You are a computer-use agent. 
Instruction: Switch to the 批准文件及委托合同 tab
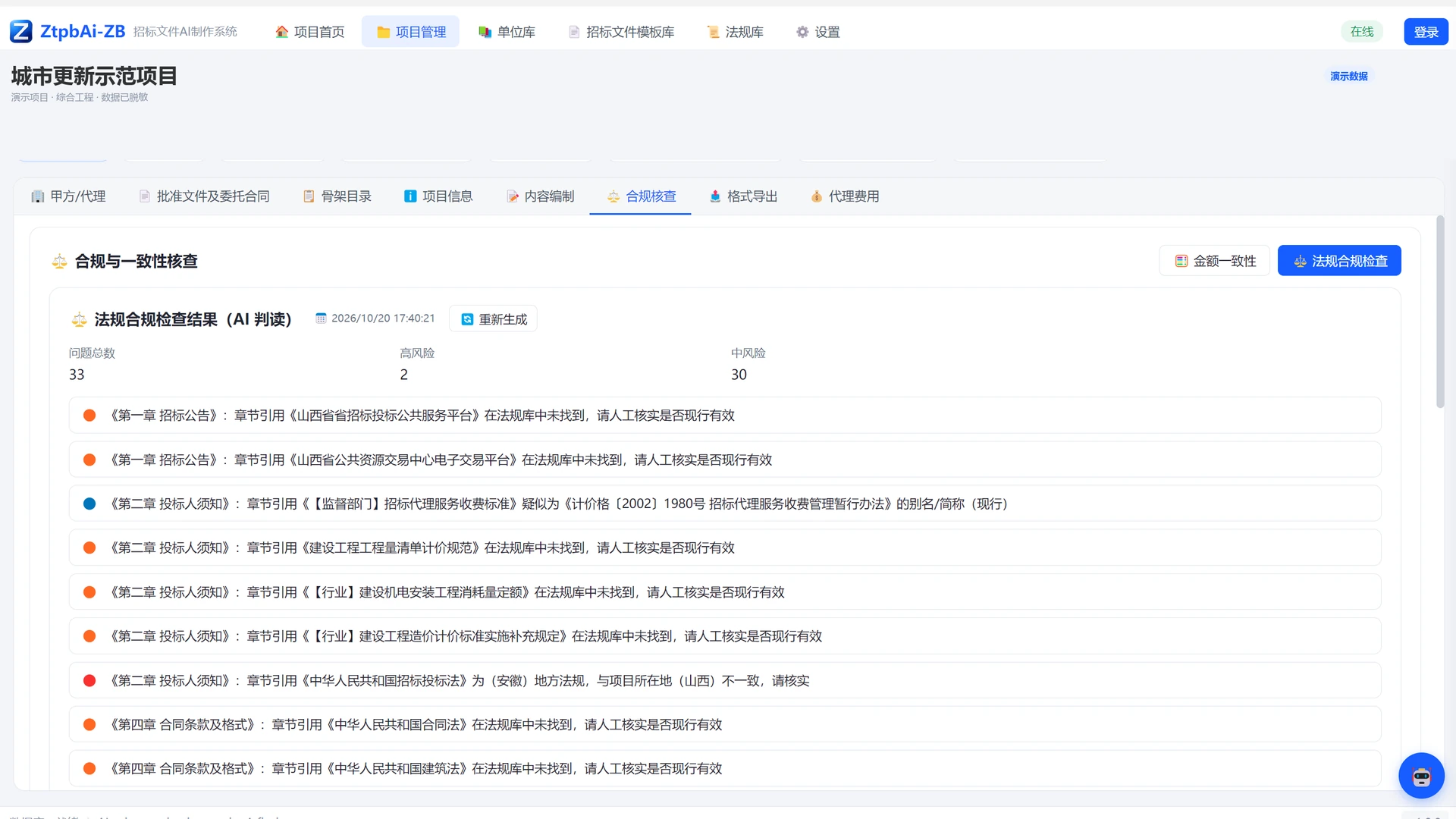(x=204, y=196)
